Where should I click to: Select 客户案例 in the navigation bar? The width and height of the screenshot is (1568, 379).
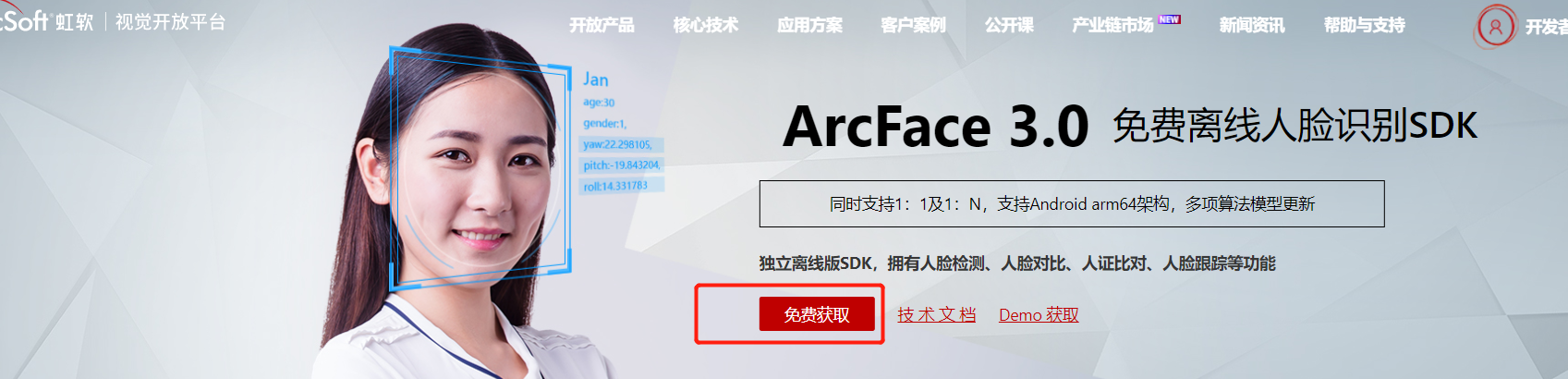click(914, 25)
